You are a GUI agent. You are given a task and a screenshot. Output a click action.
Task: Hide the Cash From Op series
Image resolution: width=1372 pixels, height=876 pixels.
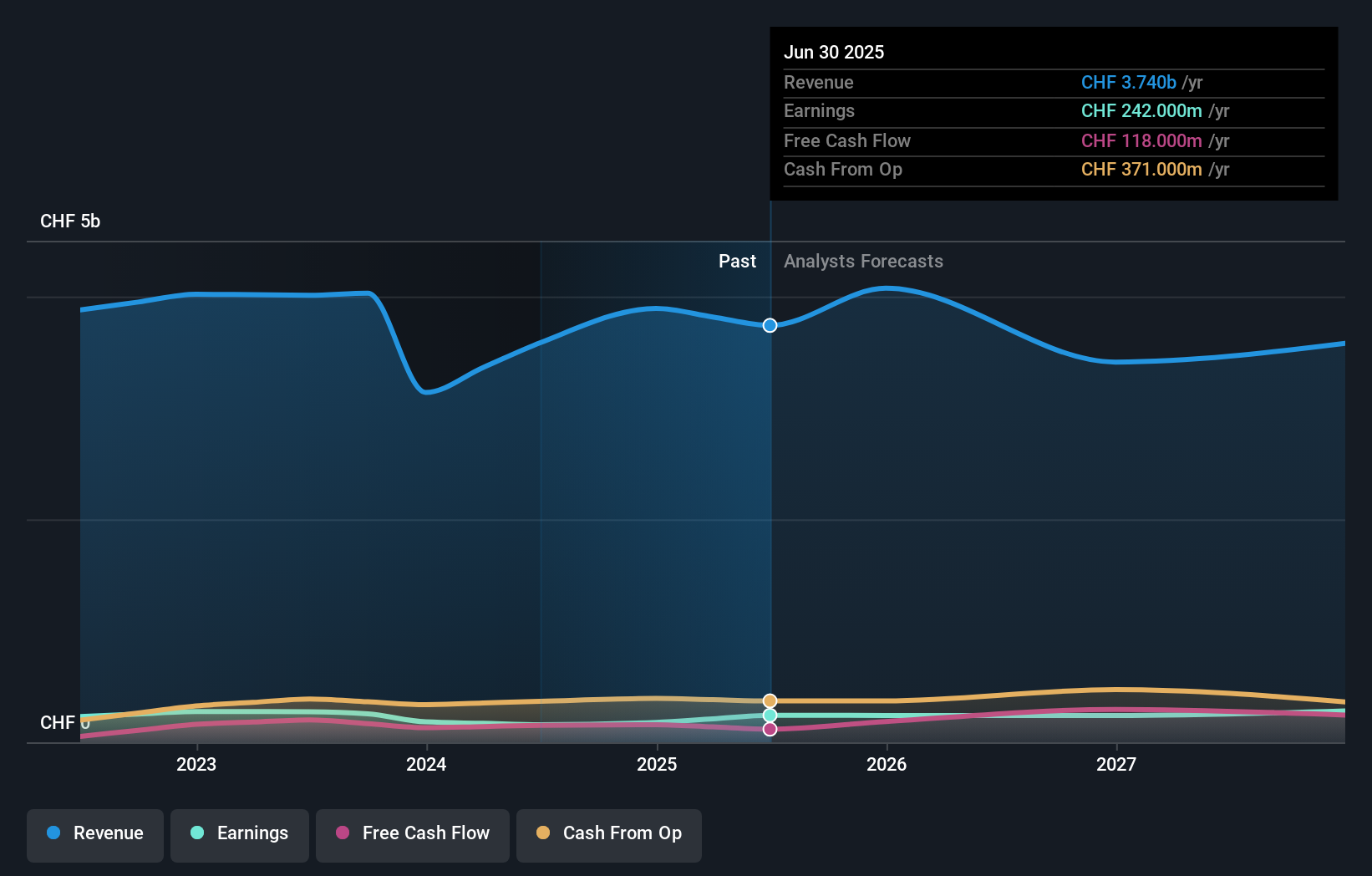point(609,833)
